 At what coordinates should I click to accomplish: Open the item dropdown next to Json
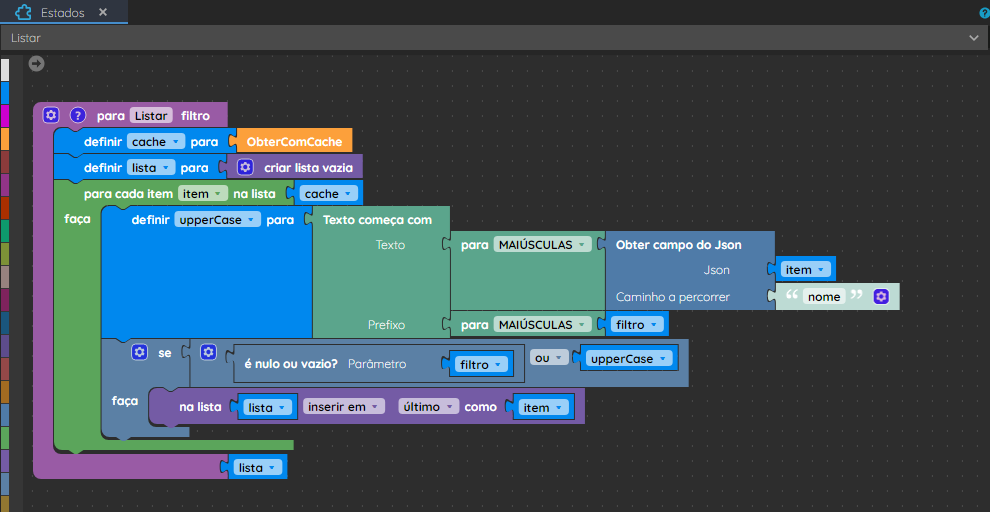pyautogui.click(x=805, y=270)
